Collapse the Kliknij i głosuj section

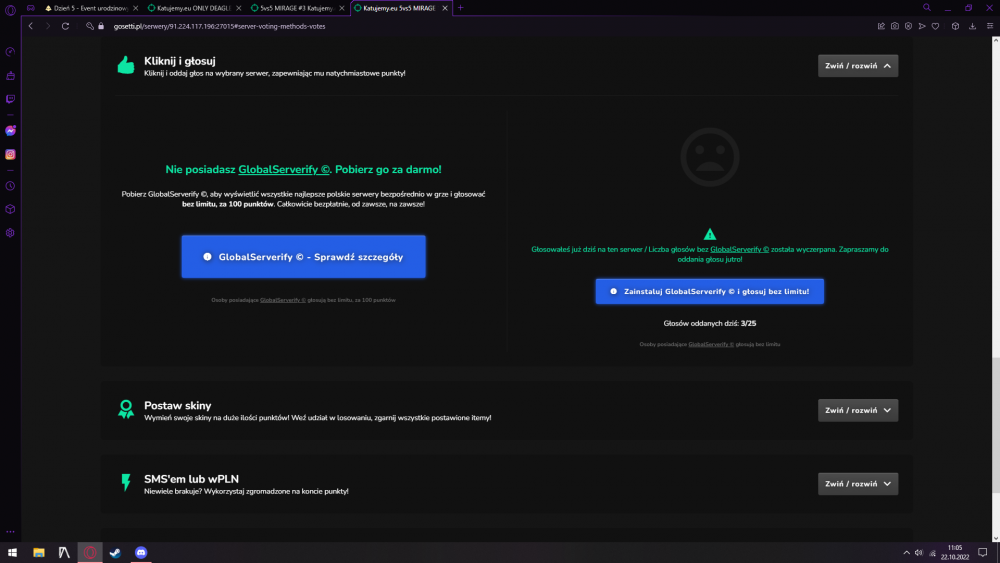[858, 66]
